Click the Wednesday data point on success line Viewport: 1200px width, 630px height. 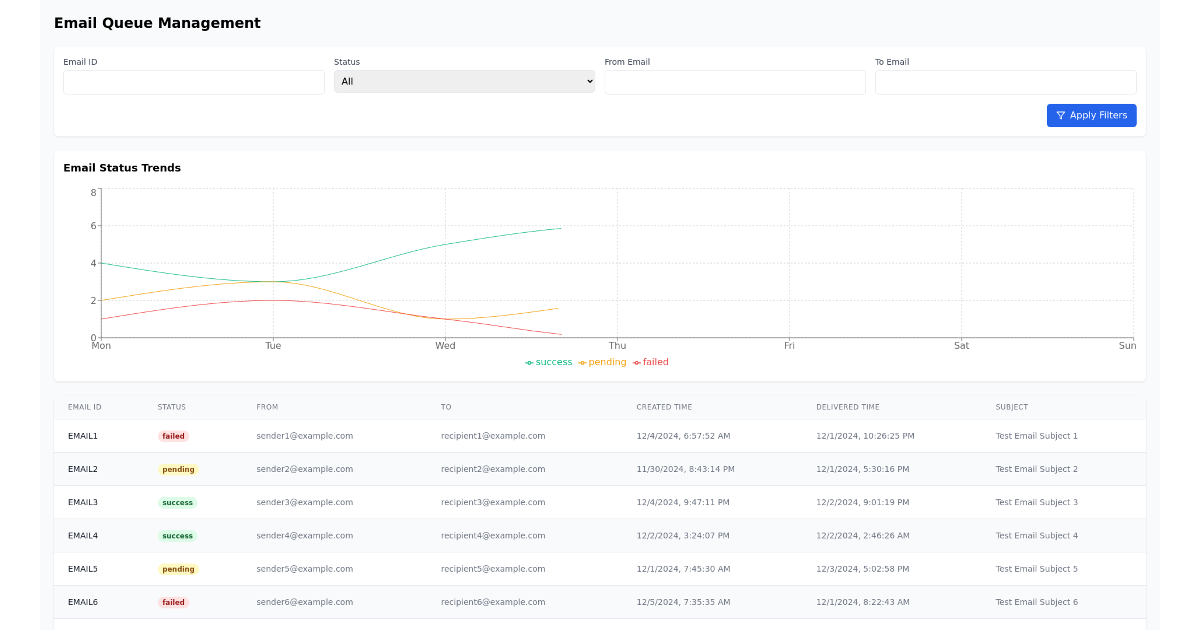(445, 243)
